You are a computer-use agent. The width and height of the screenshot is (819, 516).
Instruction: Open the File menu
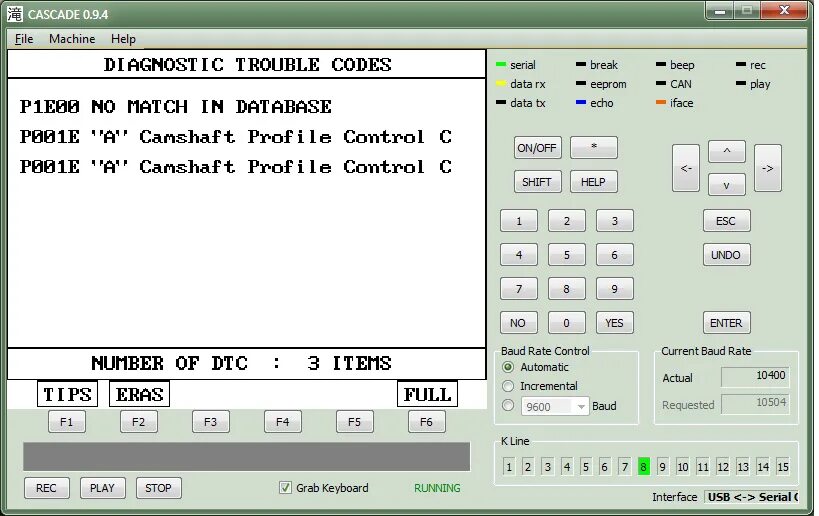pyautogui.click(x=24, y=39)
